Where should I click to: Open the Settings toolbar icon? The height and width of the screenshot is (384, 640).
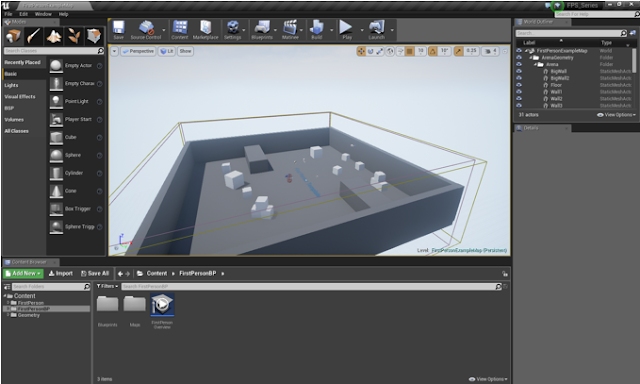[233, 30]
